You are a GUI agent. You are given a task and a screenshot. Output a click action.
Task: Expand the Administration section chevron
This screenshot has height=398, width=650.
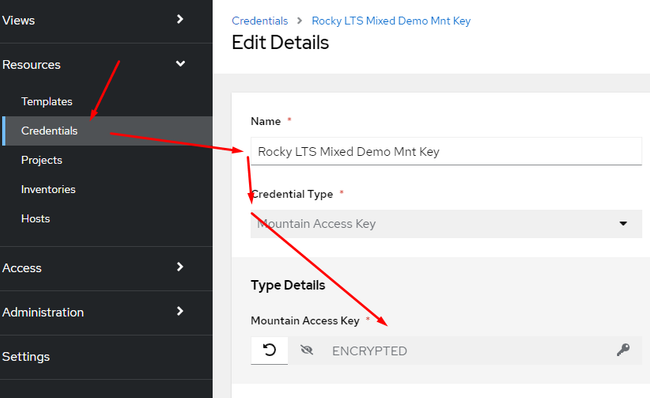tap(180, 311)
